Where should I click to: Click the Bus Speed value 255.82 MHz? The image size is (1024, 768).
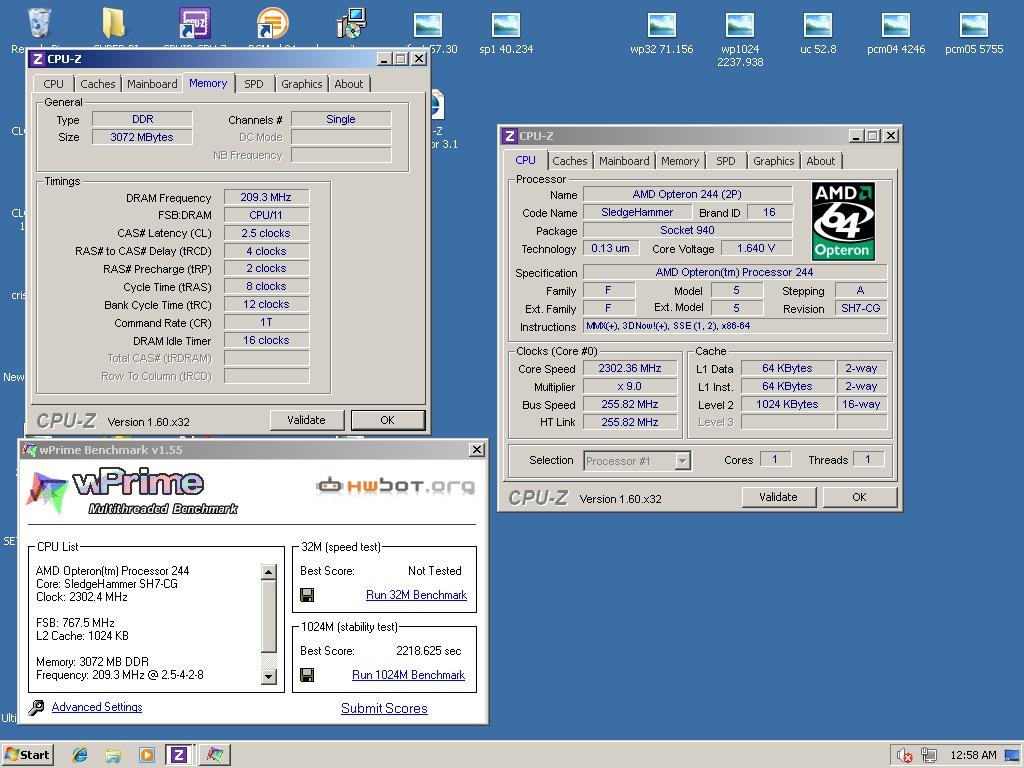tap(630, 404)
